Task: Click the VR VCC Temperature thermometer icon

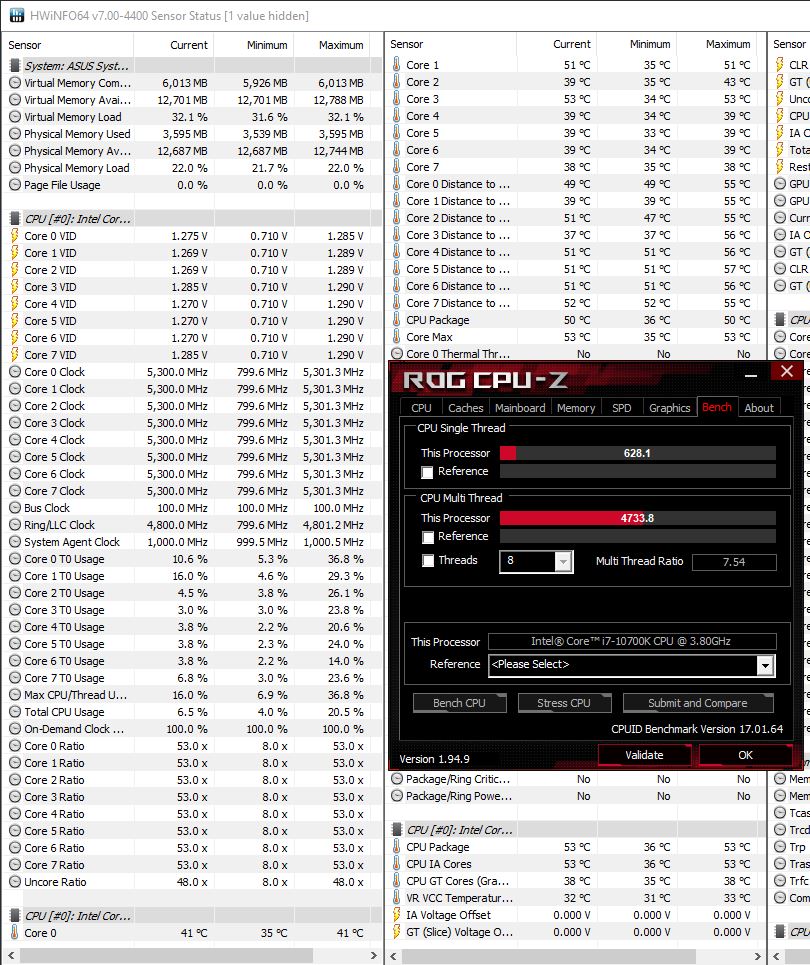Action: click(396, 898)
